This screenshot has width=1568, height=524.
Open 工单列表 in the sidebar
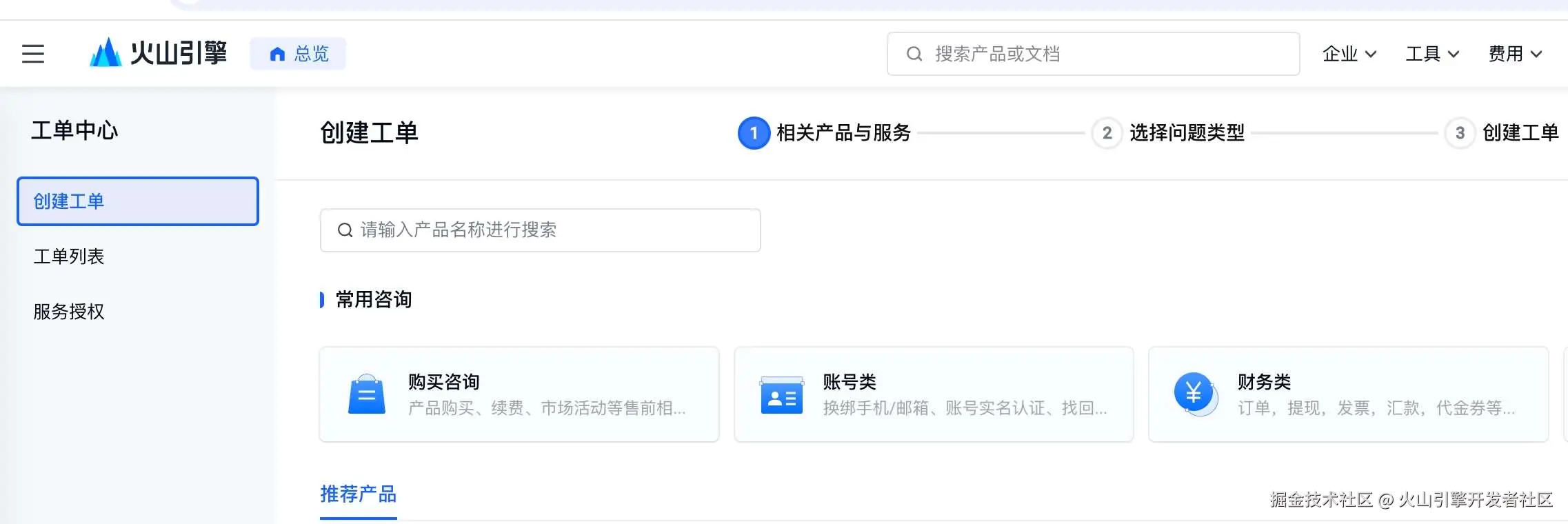click(x=69, y=256)
